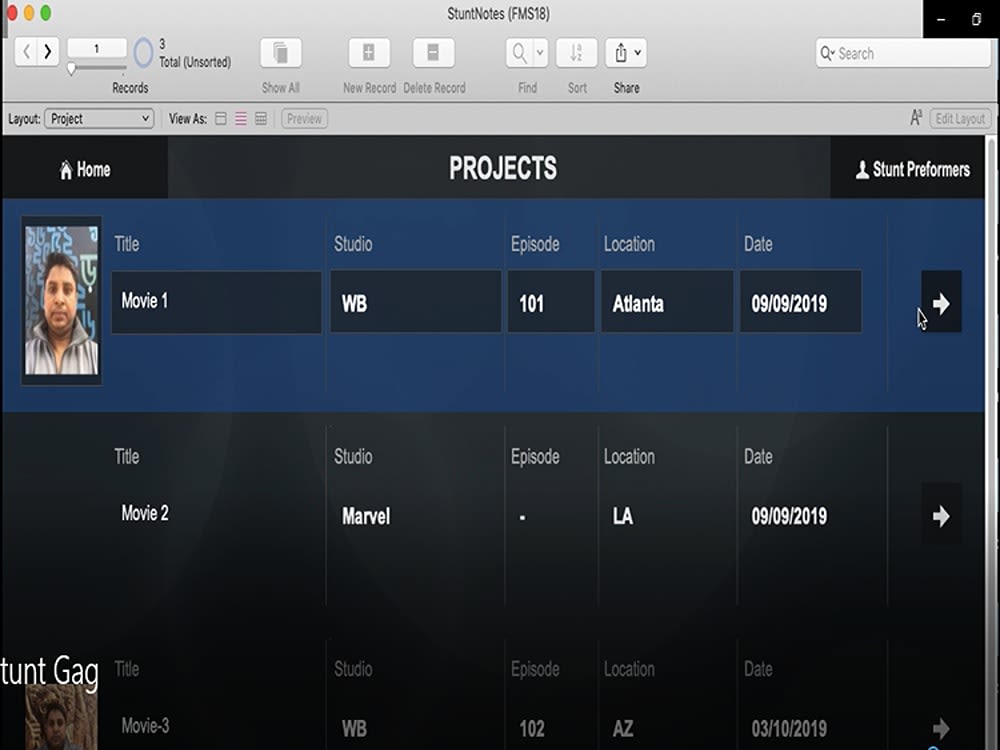Navigate to Home
The height and width of the screenshot is (750, 1000).
point(85,169)
